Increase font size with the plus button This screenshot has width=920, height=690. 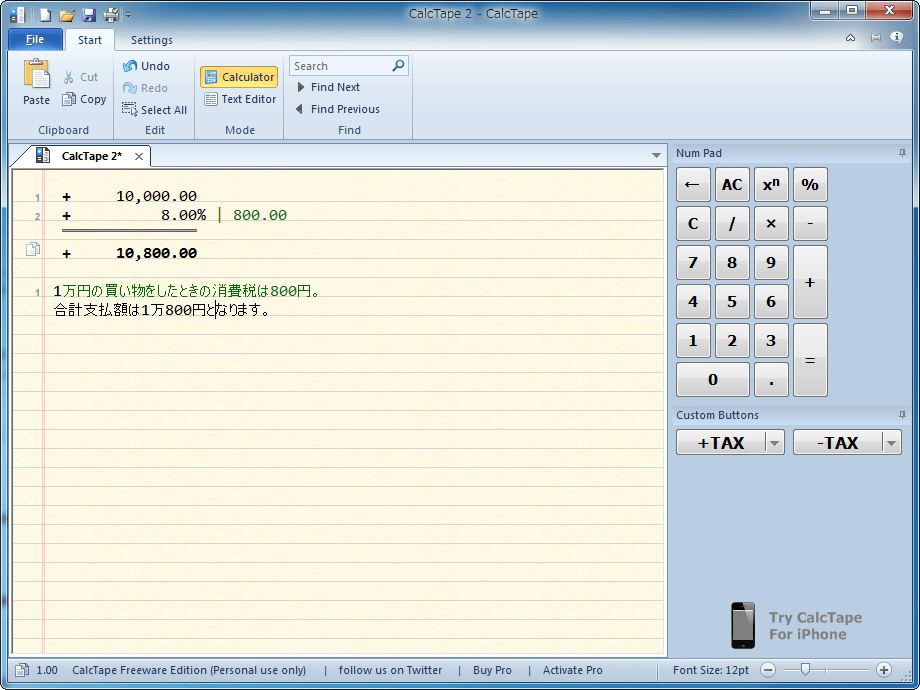(x=884, y=670)
